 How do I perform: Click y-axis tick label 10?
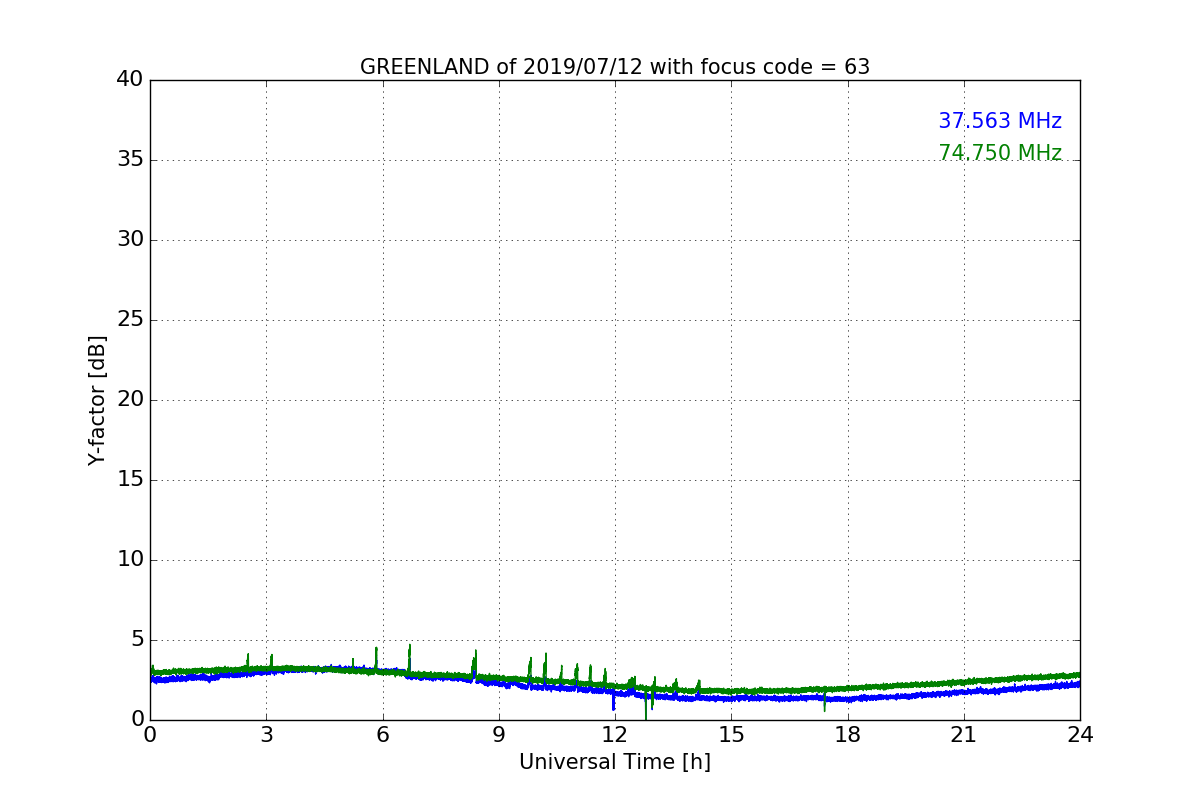tap(130, 559)
